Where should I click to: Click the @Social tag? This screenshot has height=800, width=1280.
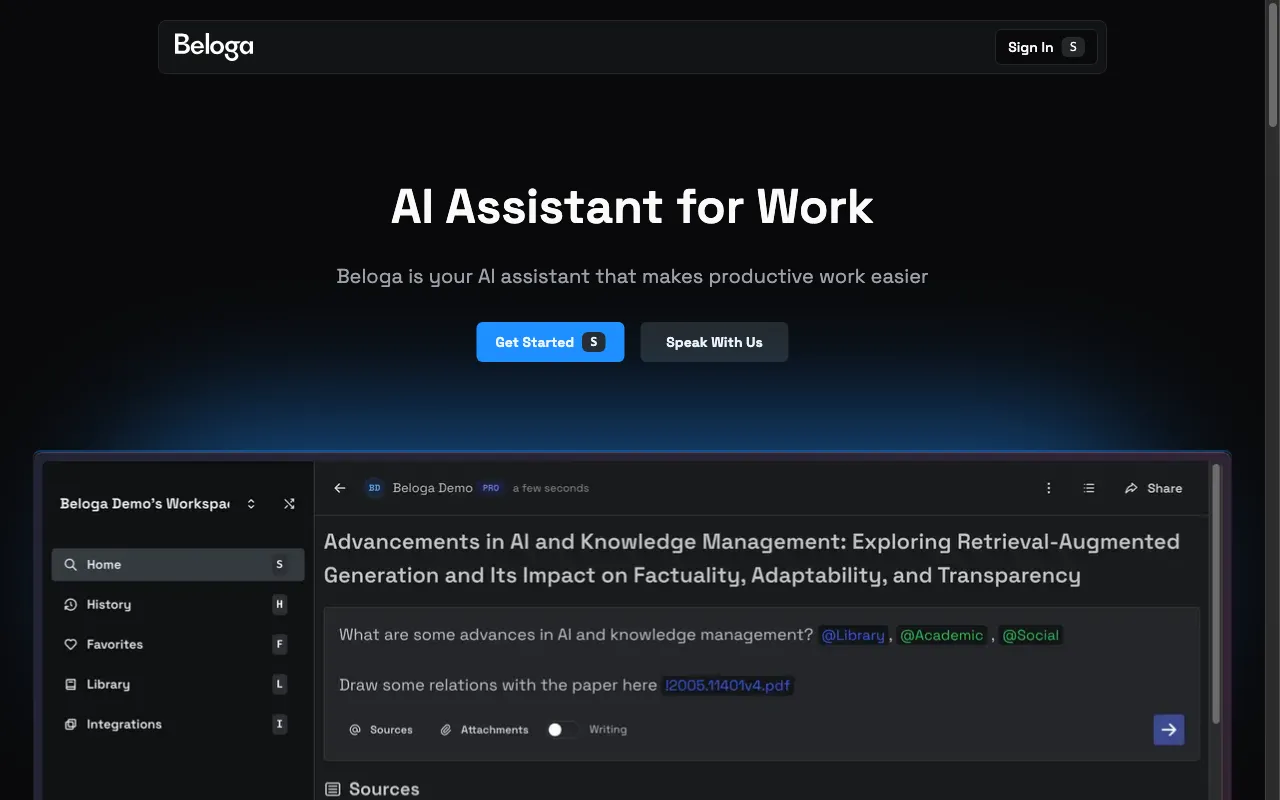(1031, 635)
